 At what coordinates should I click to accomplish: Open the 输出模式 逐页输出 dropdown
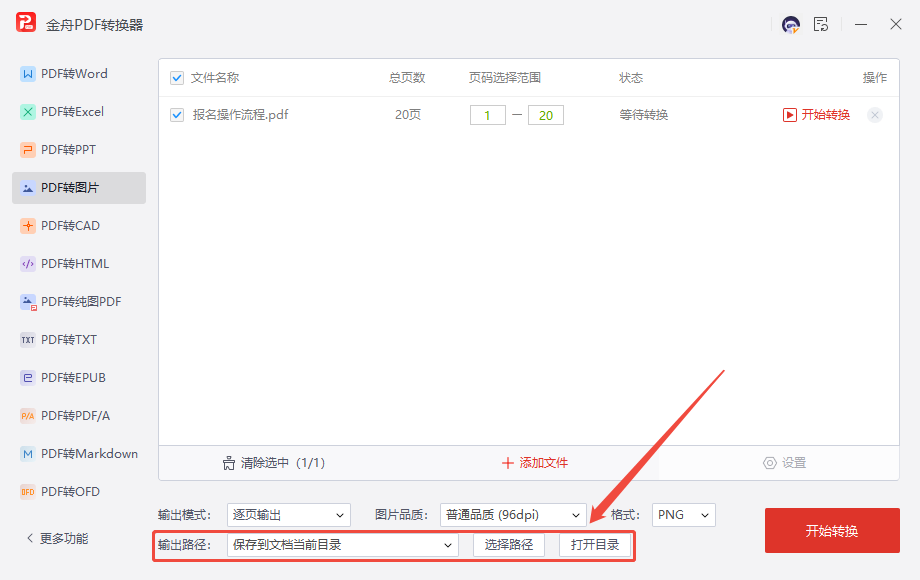click(289, 515)
